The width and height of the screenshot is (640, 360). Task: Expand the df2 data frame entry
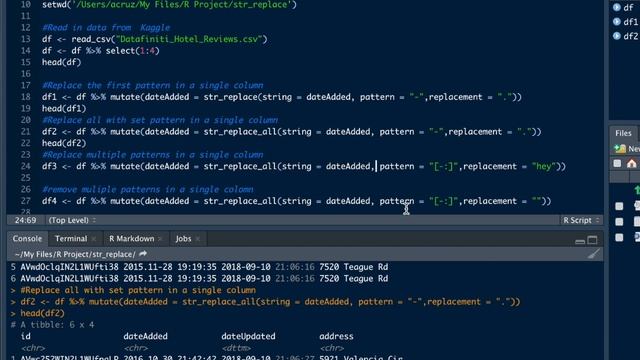(617, 36)
